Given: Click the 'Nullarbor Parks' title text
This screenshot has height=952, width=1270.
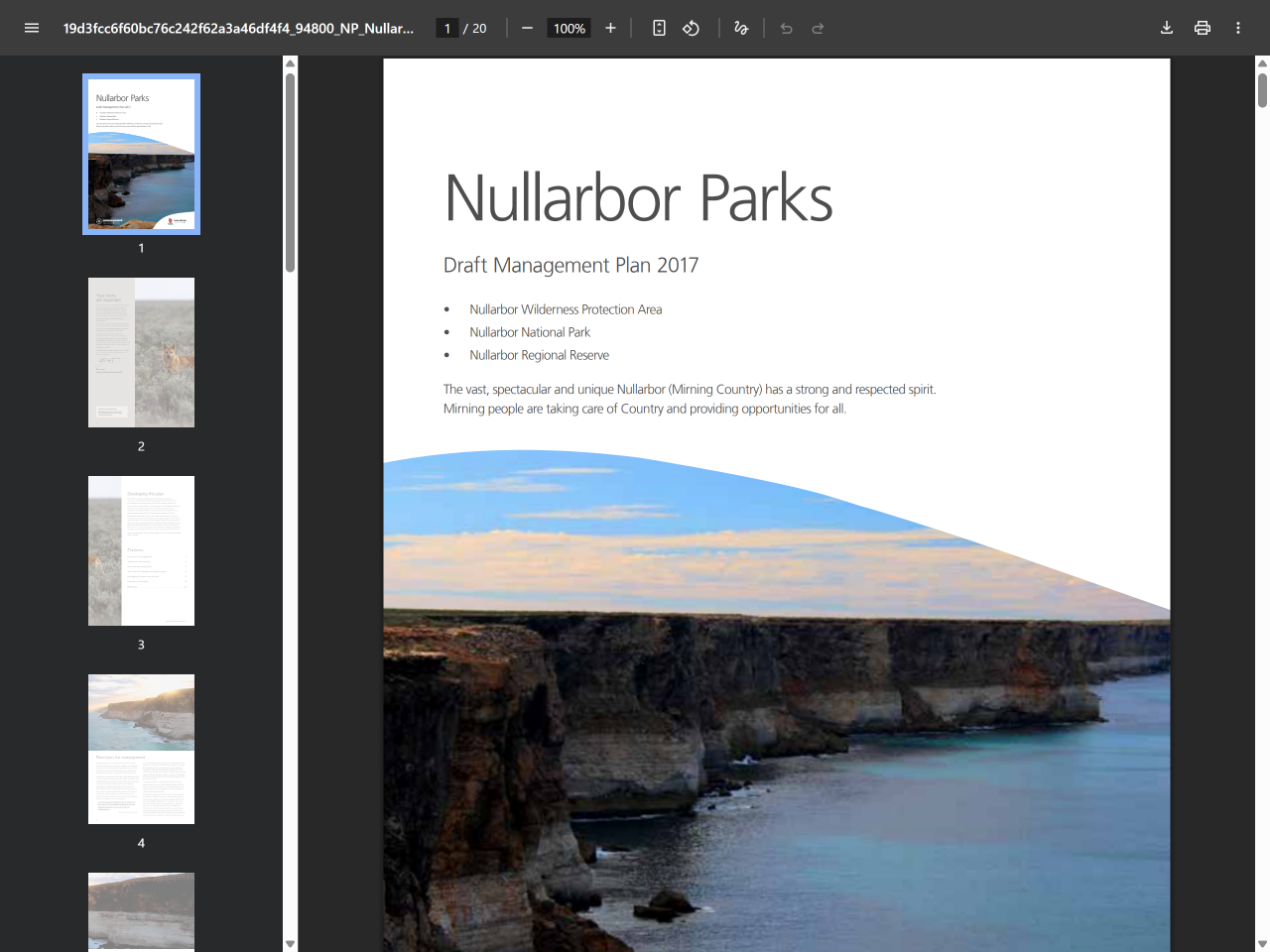Looking at the screenshot, I should point(638,198).
